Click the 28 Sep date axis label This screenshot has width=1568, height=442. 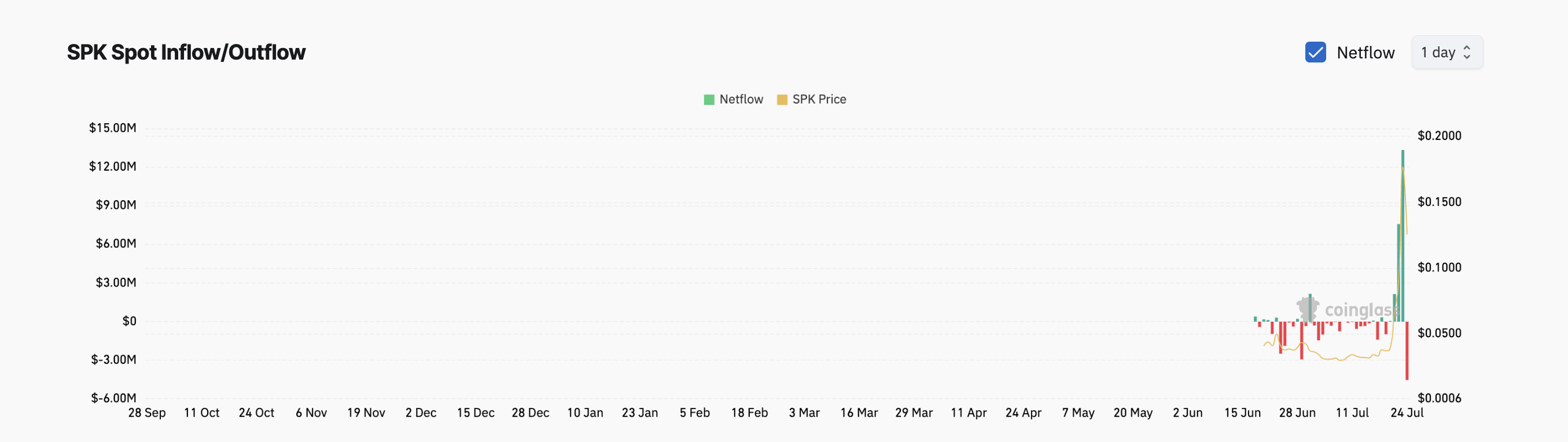click(x=147, y=412)
